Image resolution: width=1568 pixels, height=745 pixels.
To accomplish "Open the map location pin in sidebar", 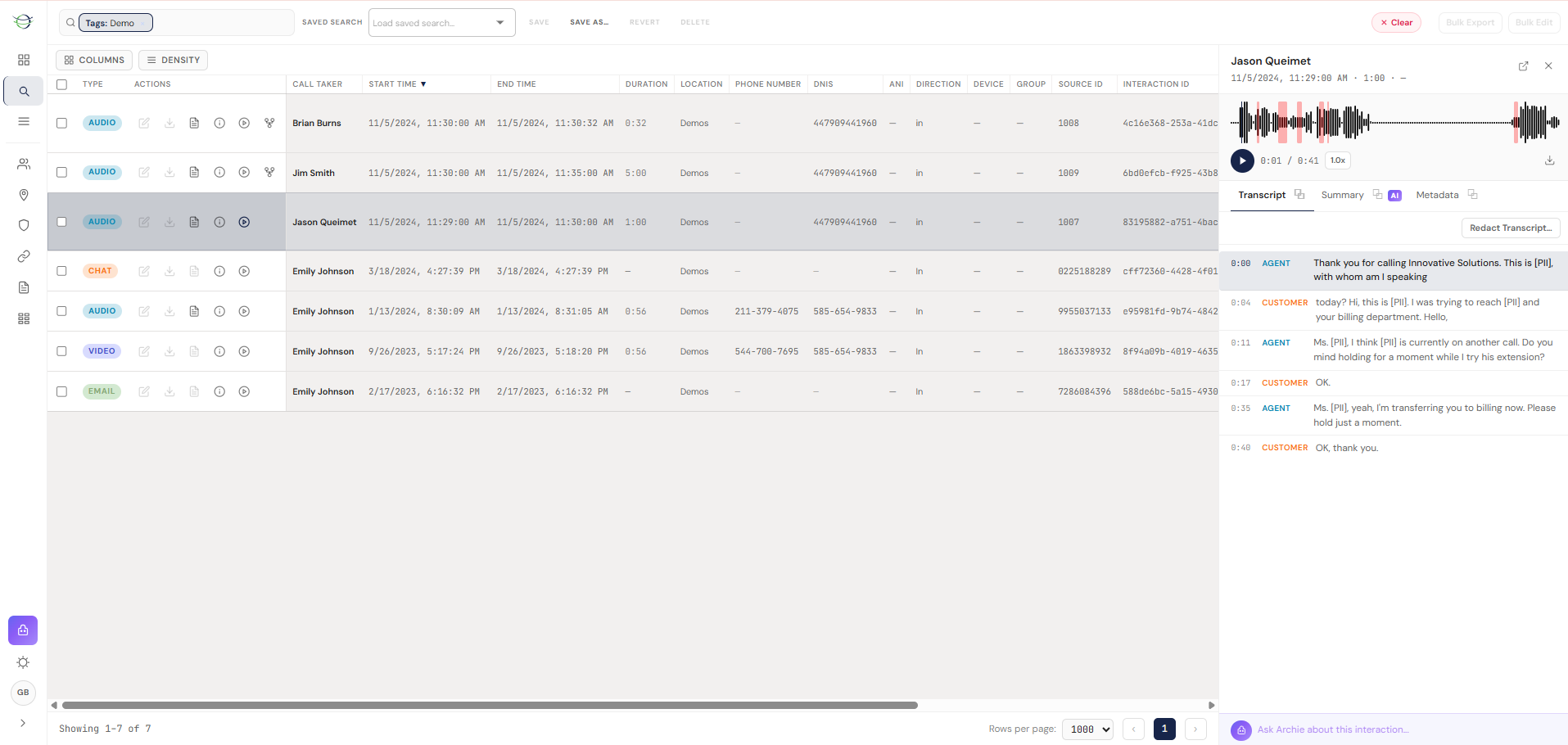I will [x=24, y=195].
